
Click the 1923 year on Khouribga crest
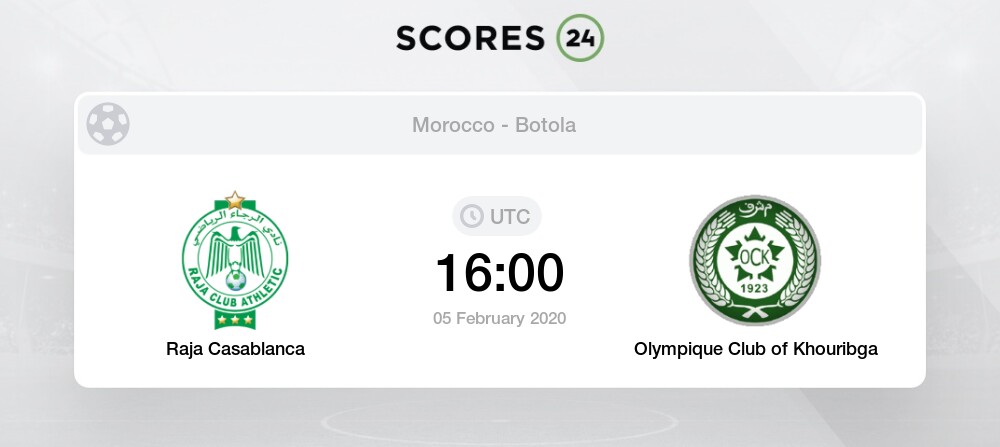(755, 288)
